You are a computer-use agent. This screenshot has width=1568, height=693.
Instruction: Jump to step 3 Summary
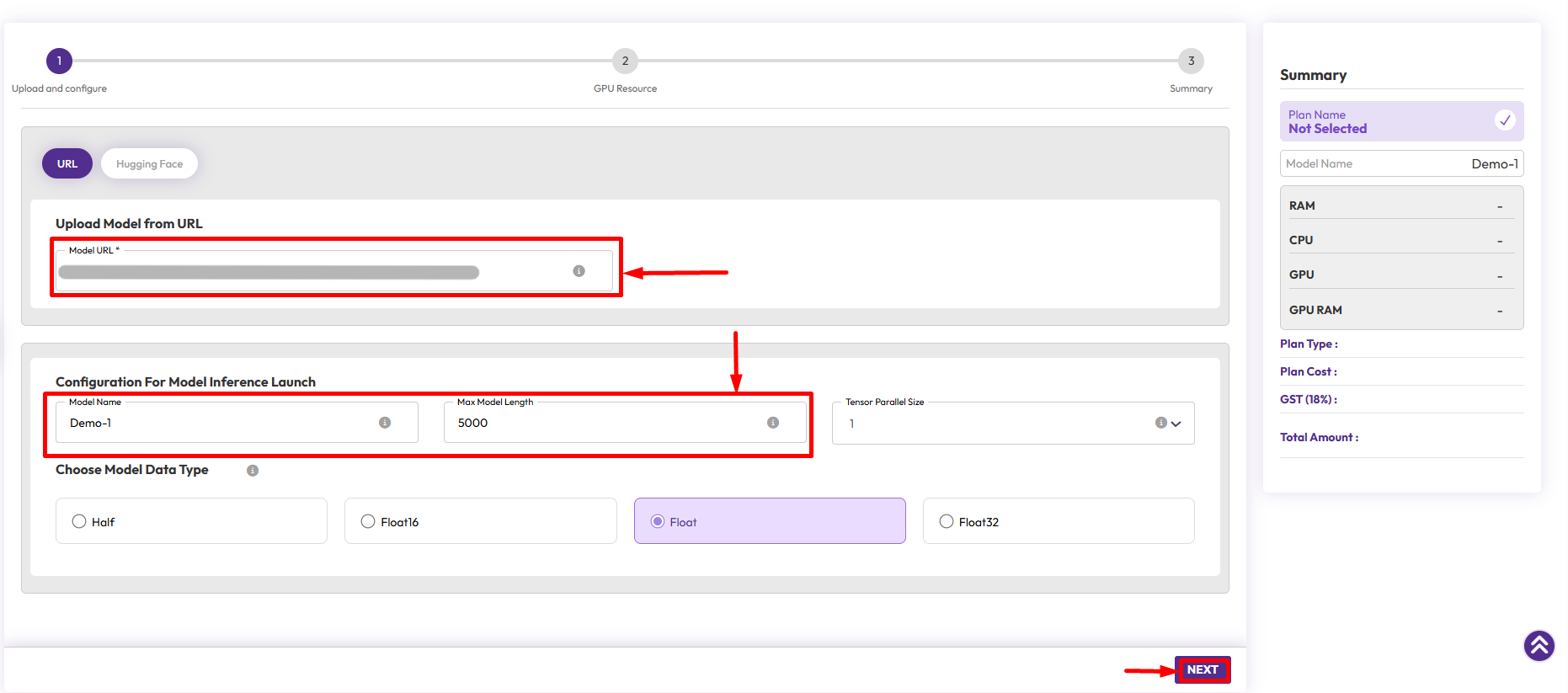point(1191,61)
